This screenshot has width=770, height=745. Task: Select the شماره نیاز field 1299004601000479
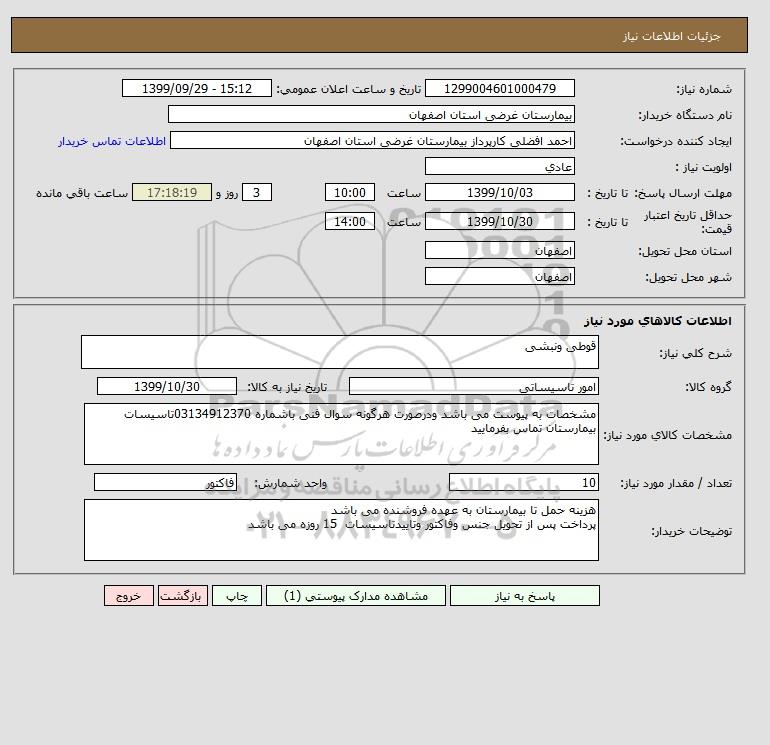[499, 88]
